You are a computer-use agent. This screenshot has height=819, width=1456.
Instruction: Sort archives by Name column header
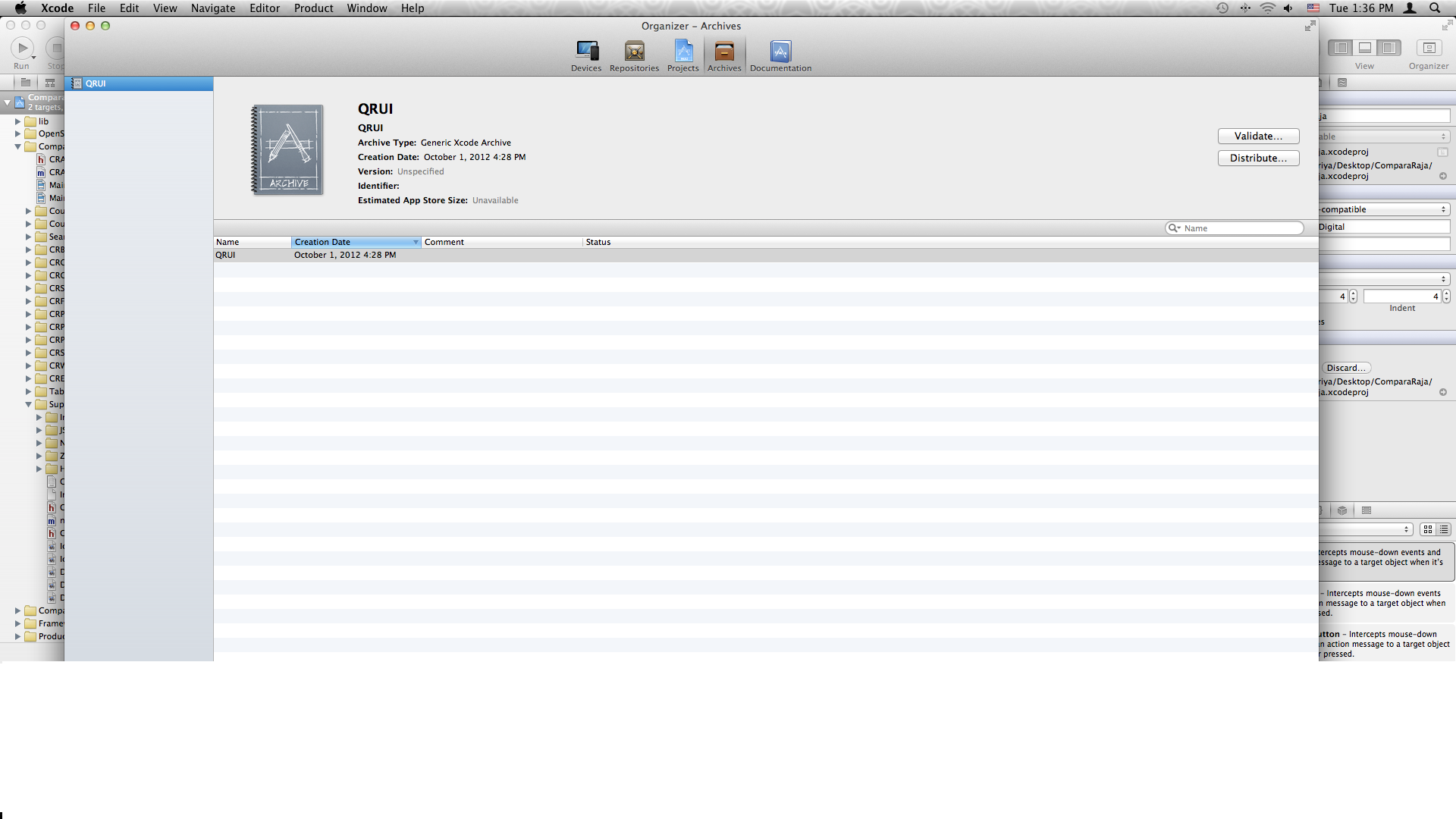[x=253, y=242]
